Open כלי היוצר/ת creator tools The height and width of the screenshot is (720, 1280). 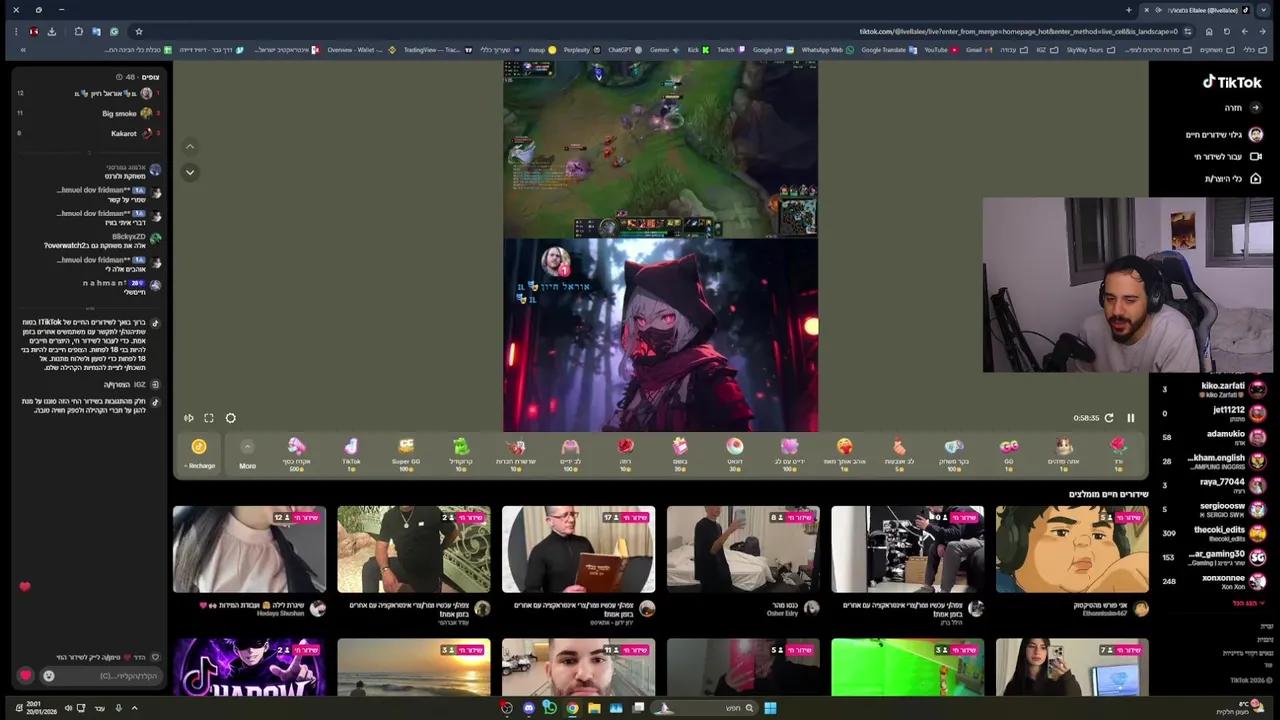coord(1232,179)
